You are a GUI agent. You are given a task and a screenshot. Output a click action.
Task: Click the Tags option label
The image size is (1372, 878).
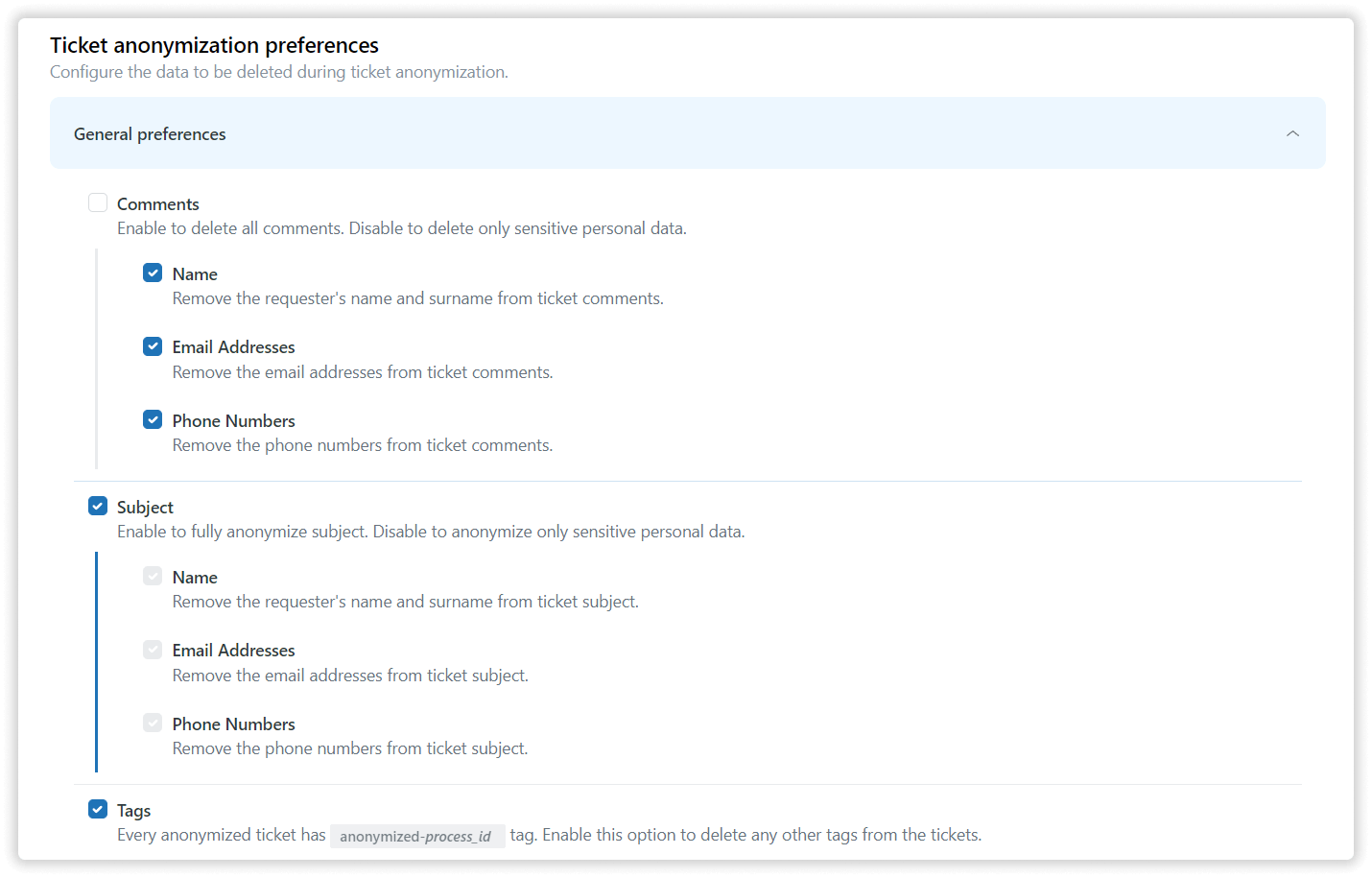click(x=134, y=811)
